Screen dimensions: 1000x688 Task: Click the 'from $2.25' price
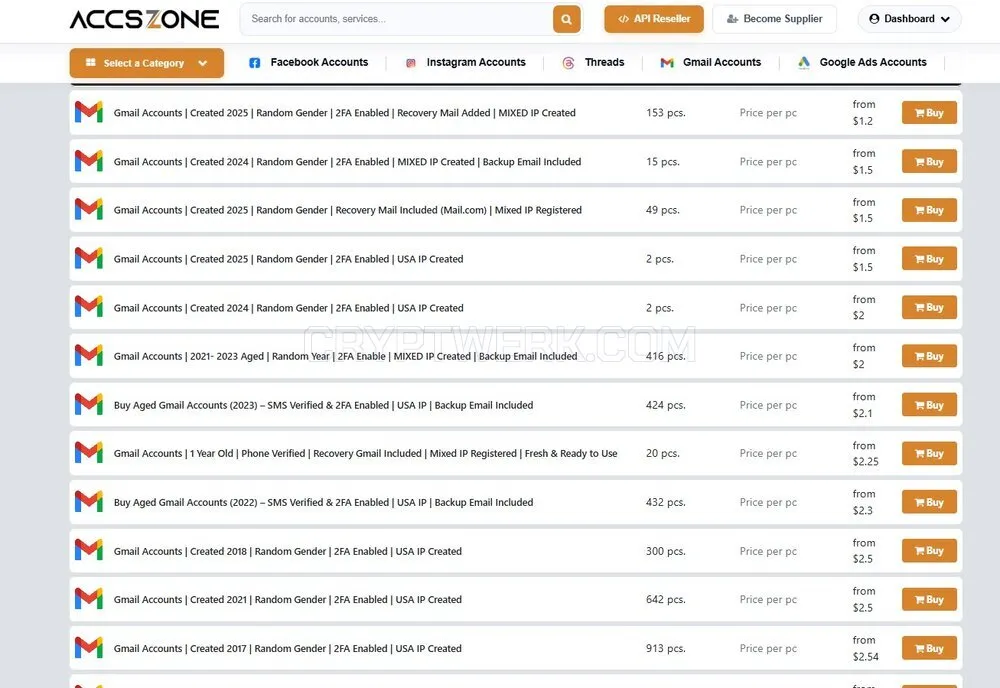tap(865, 453)
